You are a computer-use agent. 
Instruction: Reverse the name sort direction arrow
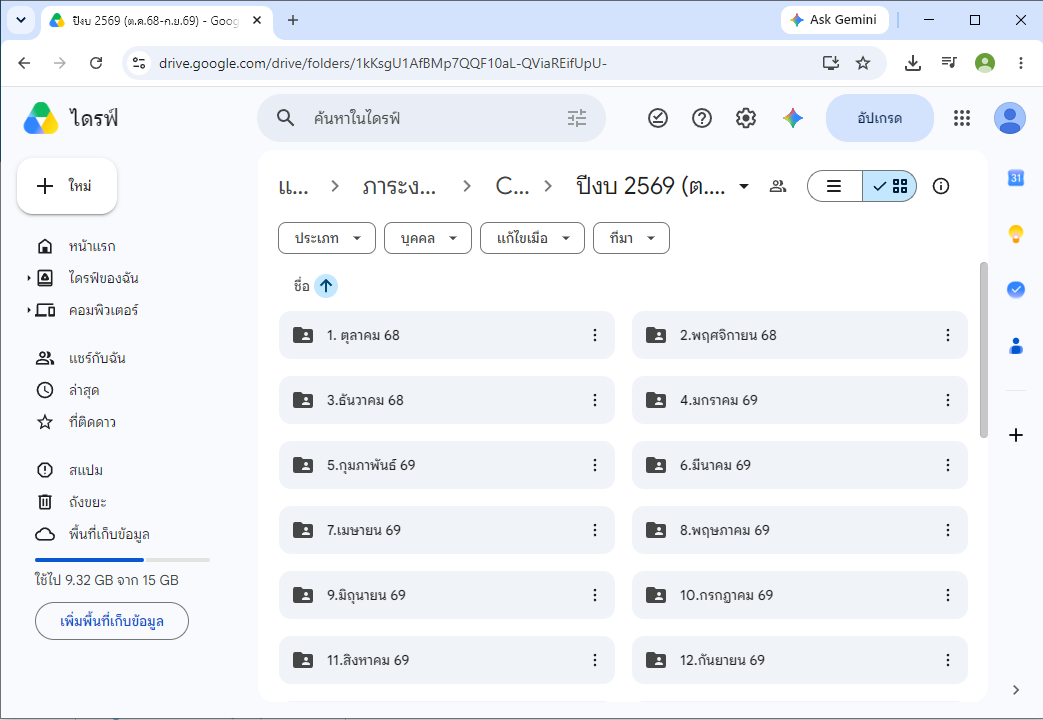[x=326, y=286]
